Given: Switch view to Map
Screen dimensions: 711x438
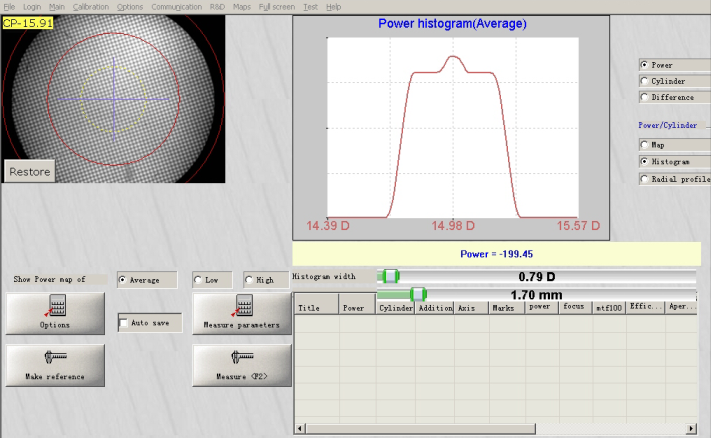Looking at the screenshot, I should coord(644,145).
